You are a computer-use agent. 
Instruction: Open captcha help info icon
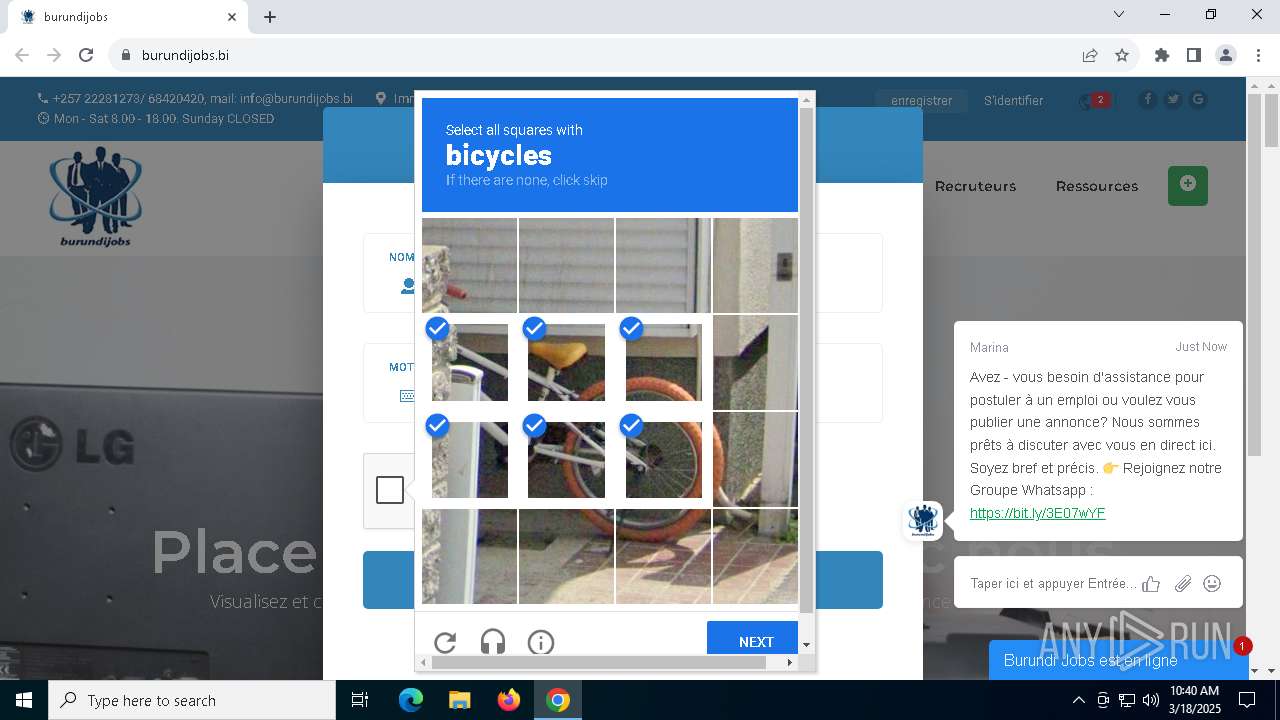click(541, 642)
